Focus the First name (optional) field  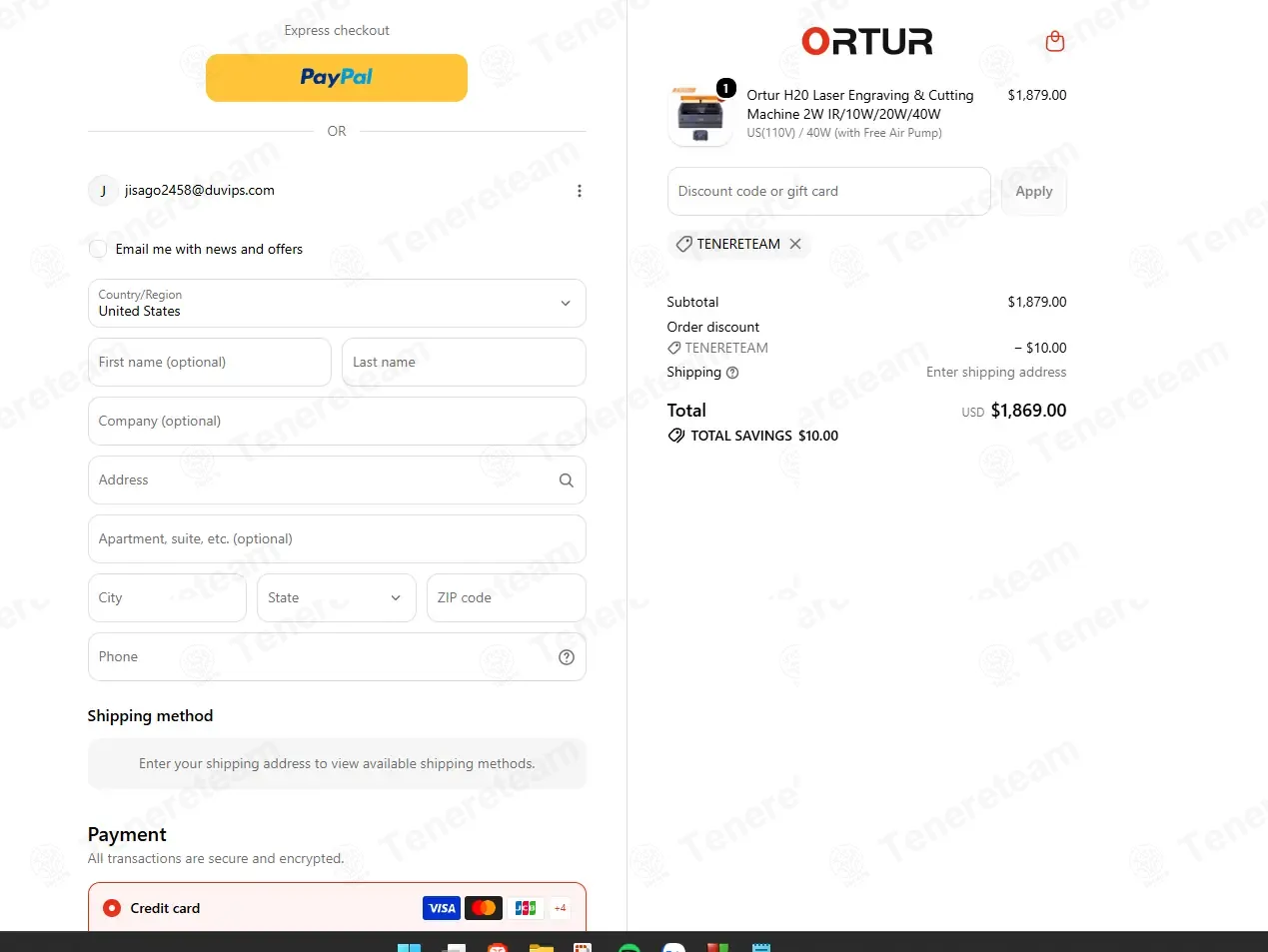click(x=210, y=362)
